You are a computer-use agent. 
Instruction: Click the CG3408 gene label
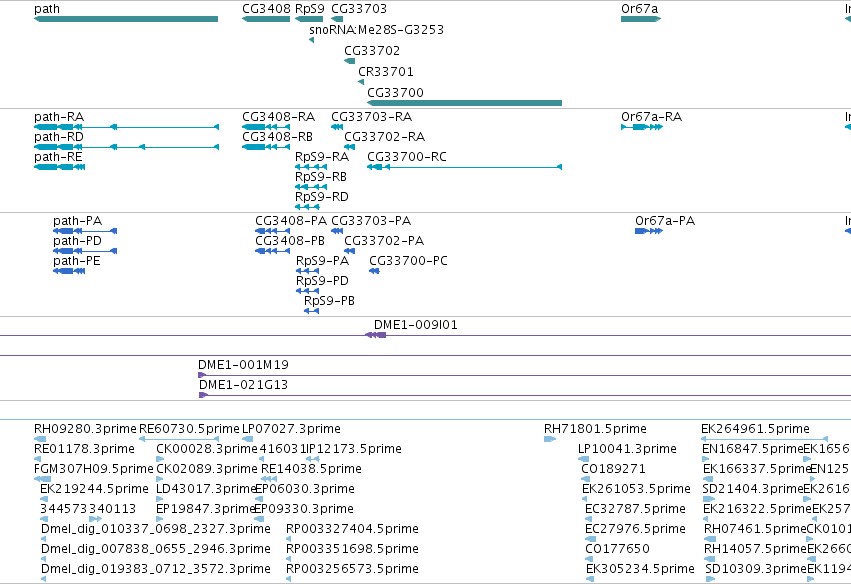266,9
